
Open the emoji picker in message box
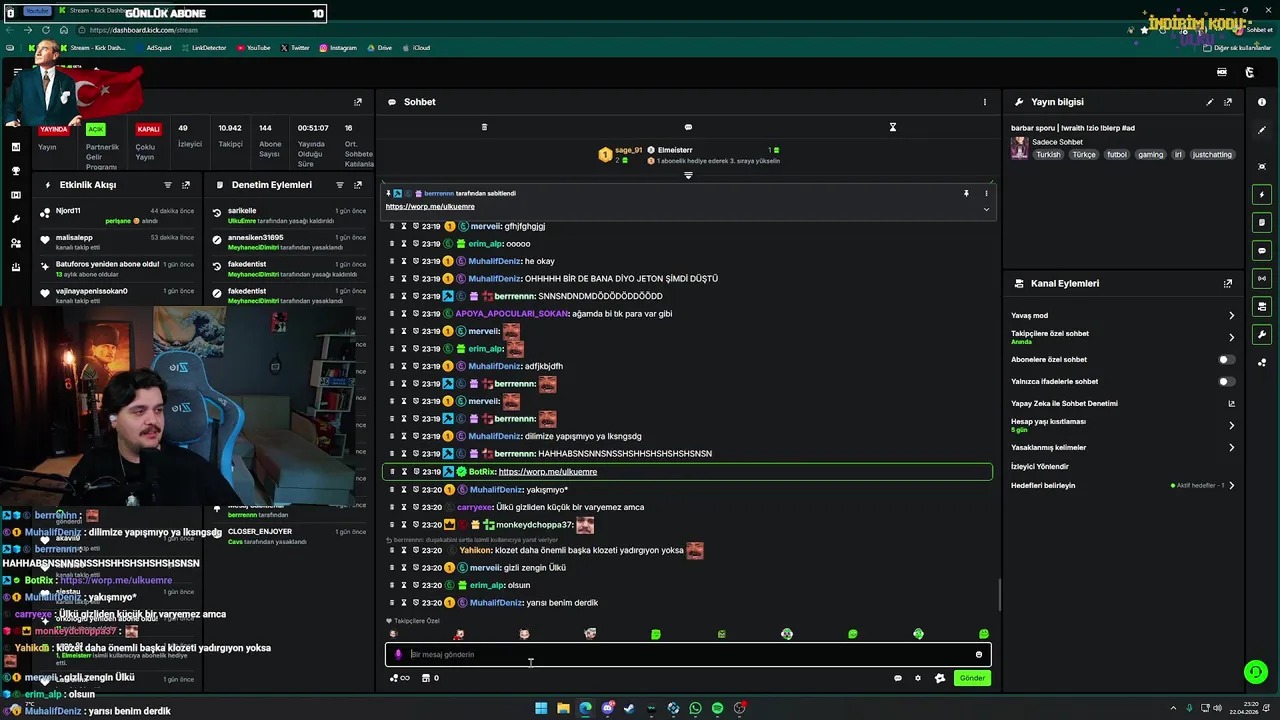coord(979,654)
